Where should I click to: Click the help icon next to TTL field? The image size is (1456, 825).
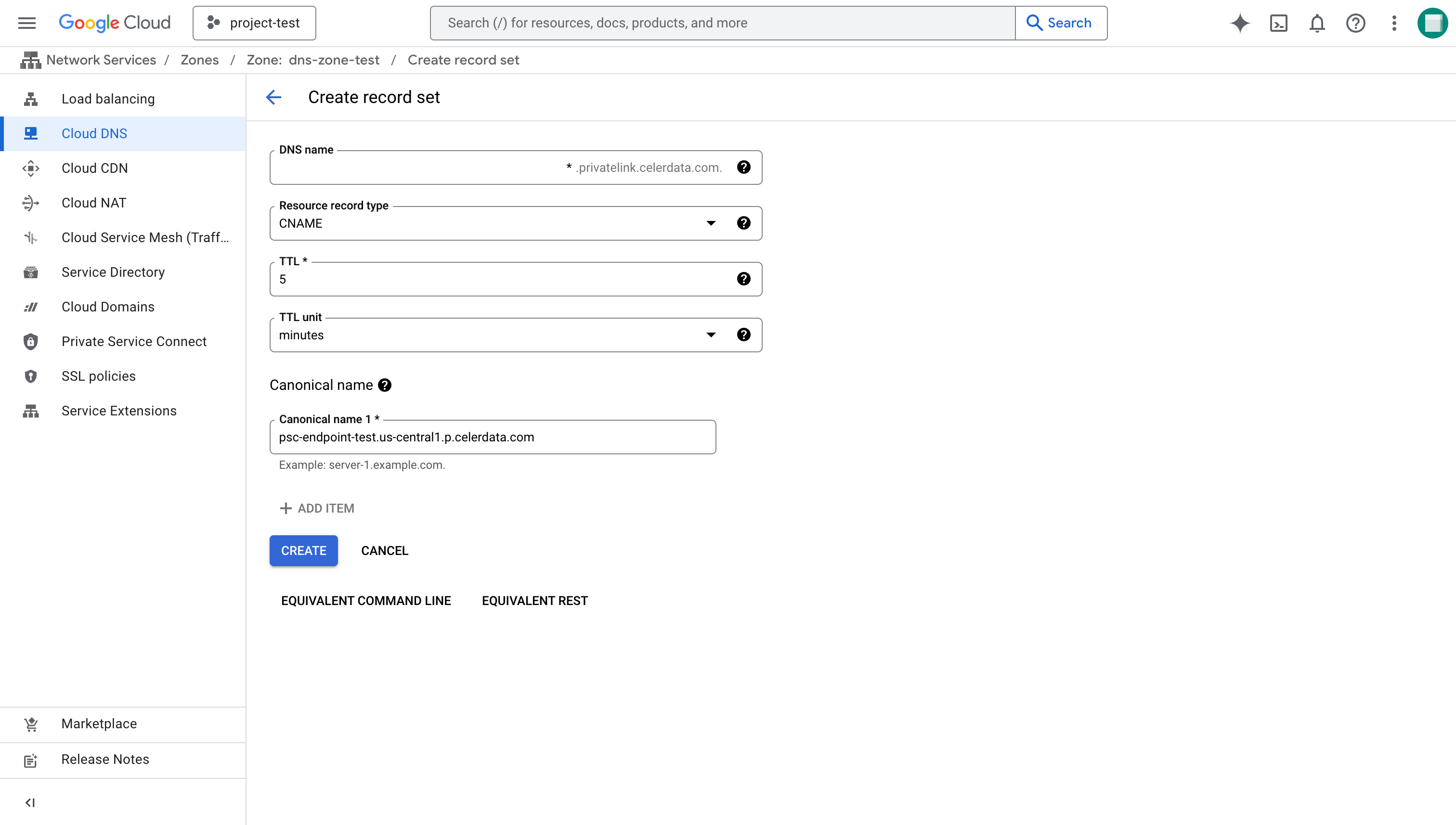click(743, 279)
